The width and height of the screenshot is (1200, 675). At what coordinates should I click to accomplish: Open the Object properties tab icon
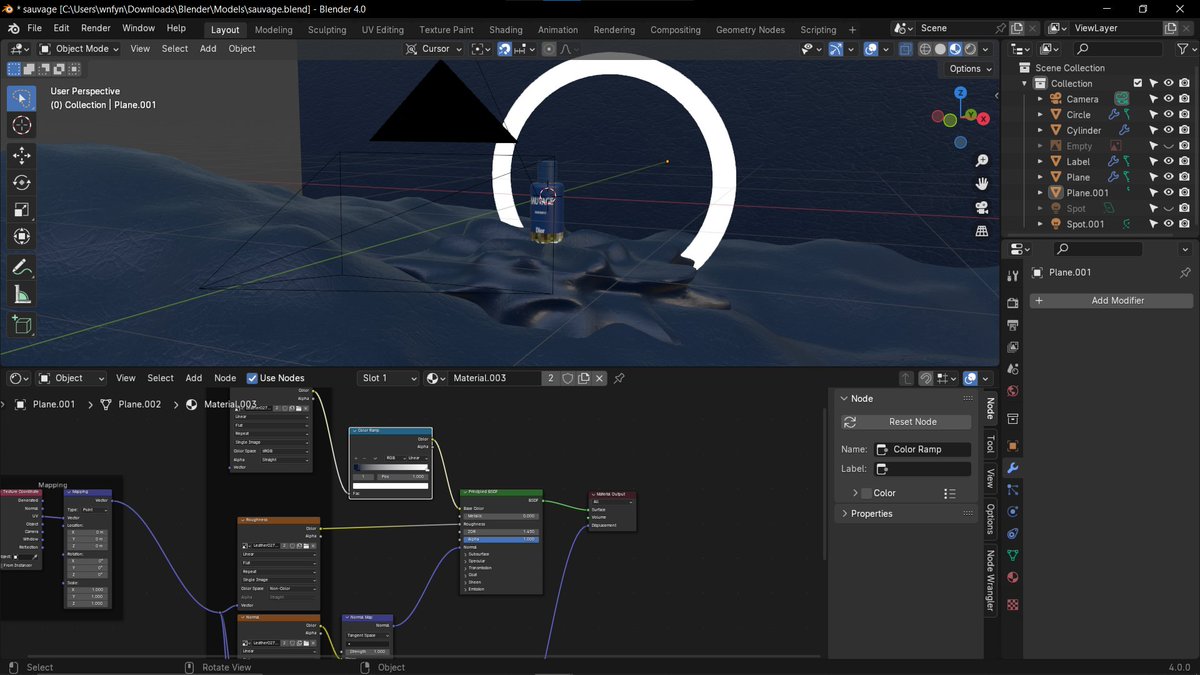click(x=1013, y=446)
